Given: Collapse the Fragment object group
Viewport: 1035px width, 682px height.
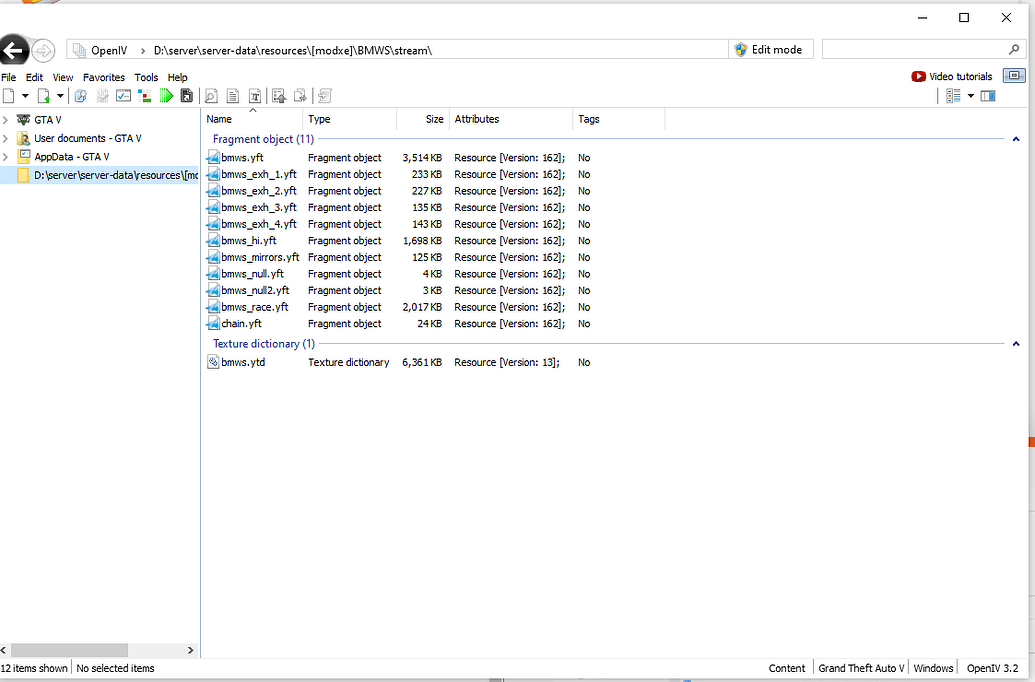Looking at the screenshot, I should coord(1016,140).
